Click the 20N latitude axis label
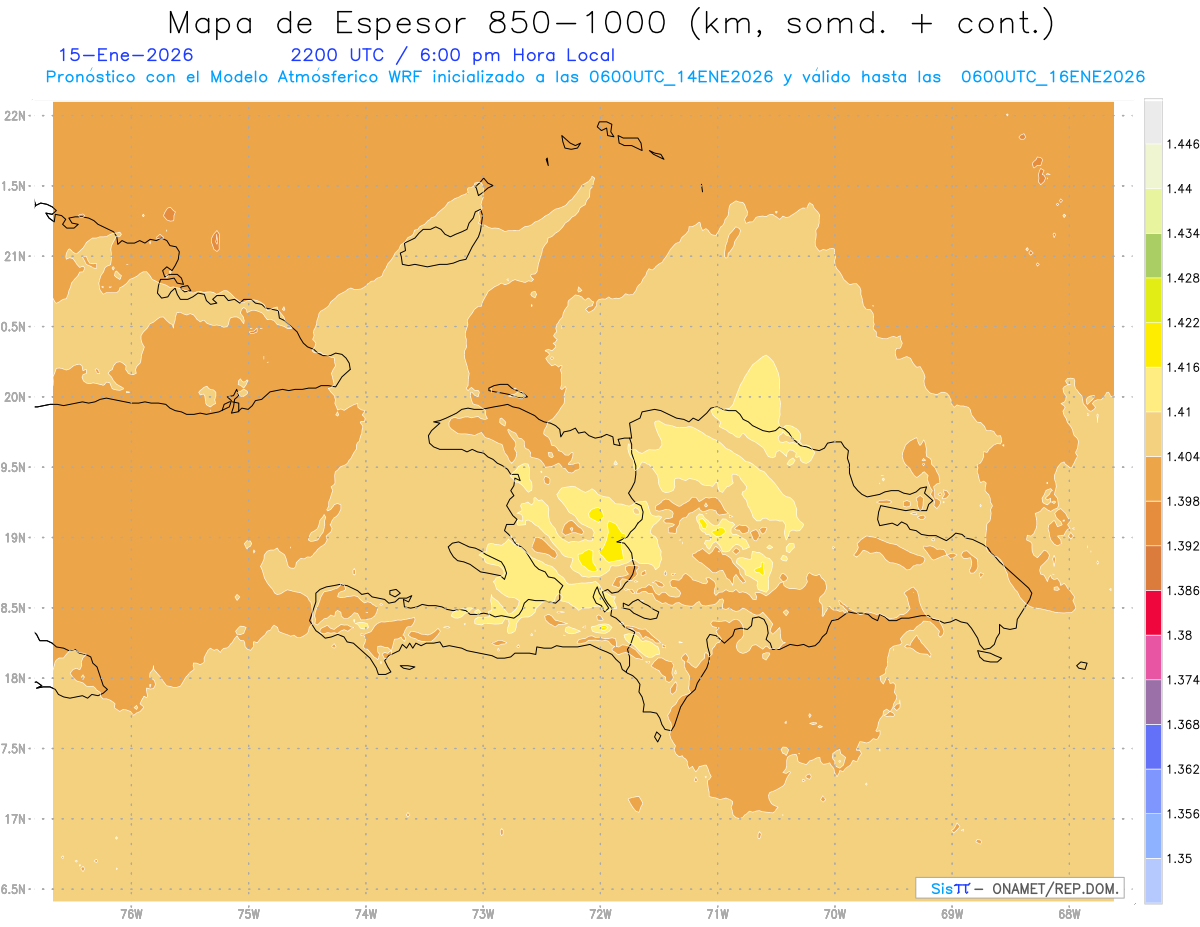1200x927 pixels. click(14, 397)
